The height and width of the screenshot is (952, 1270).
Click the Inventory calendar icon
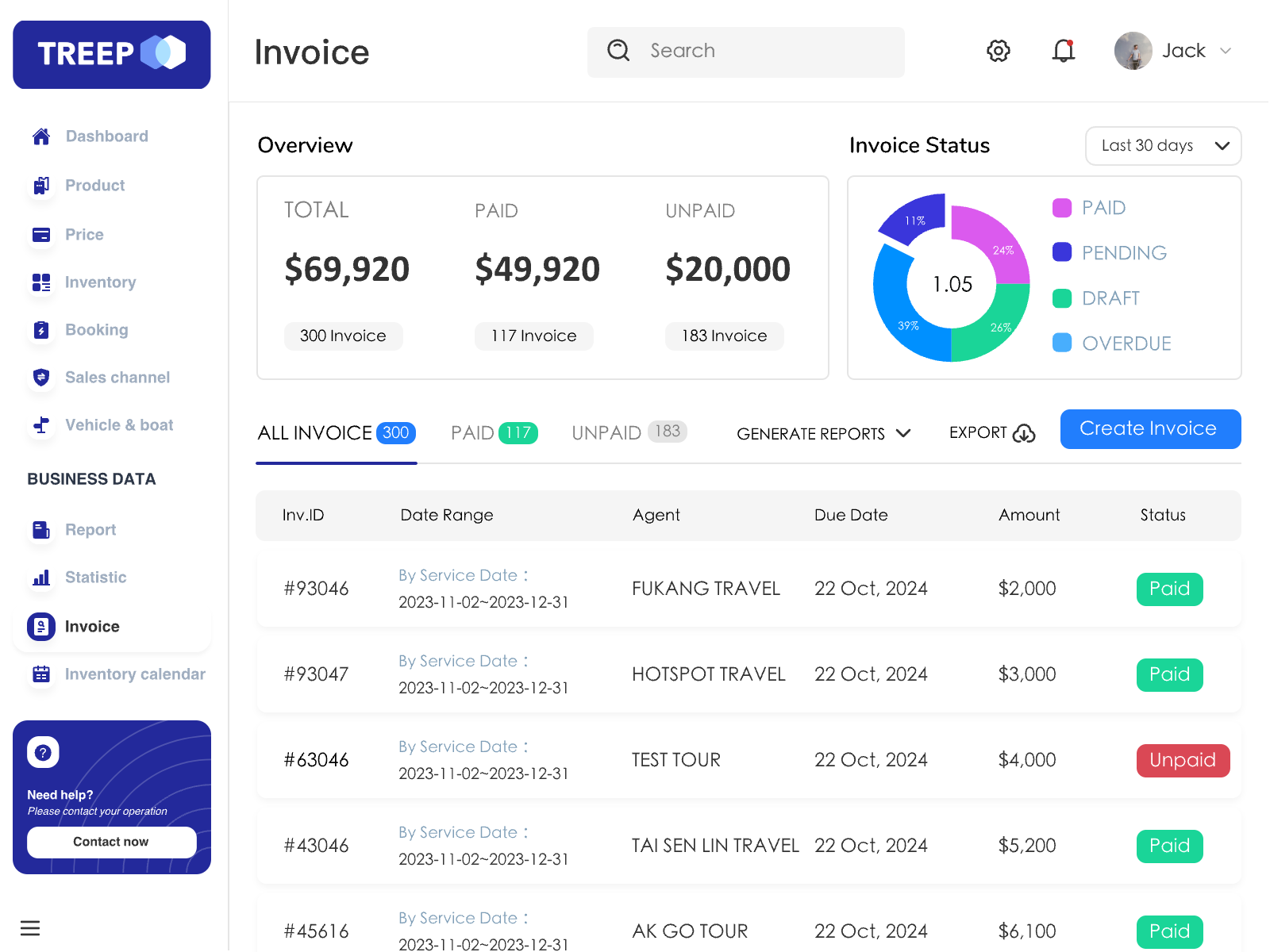[41, 674]
